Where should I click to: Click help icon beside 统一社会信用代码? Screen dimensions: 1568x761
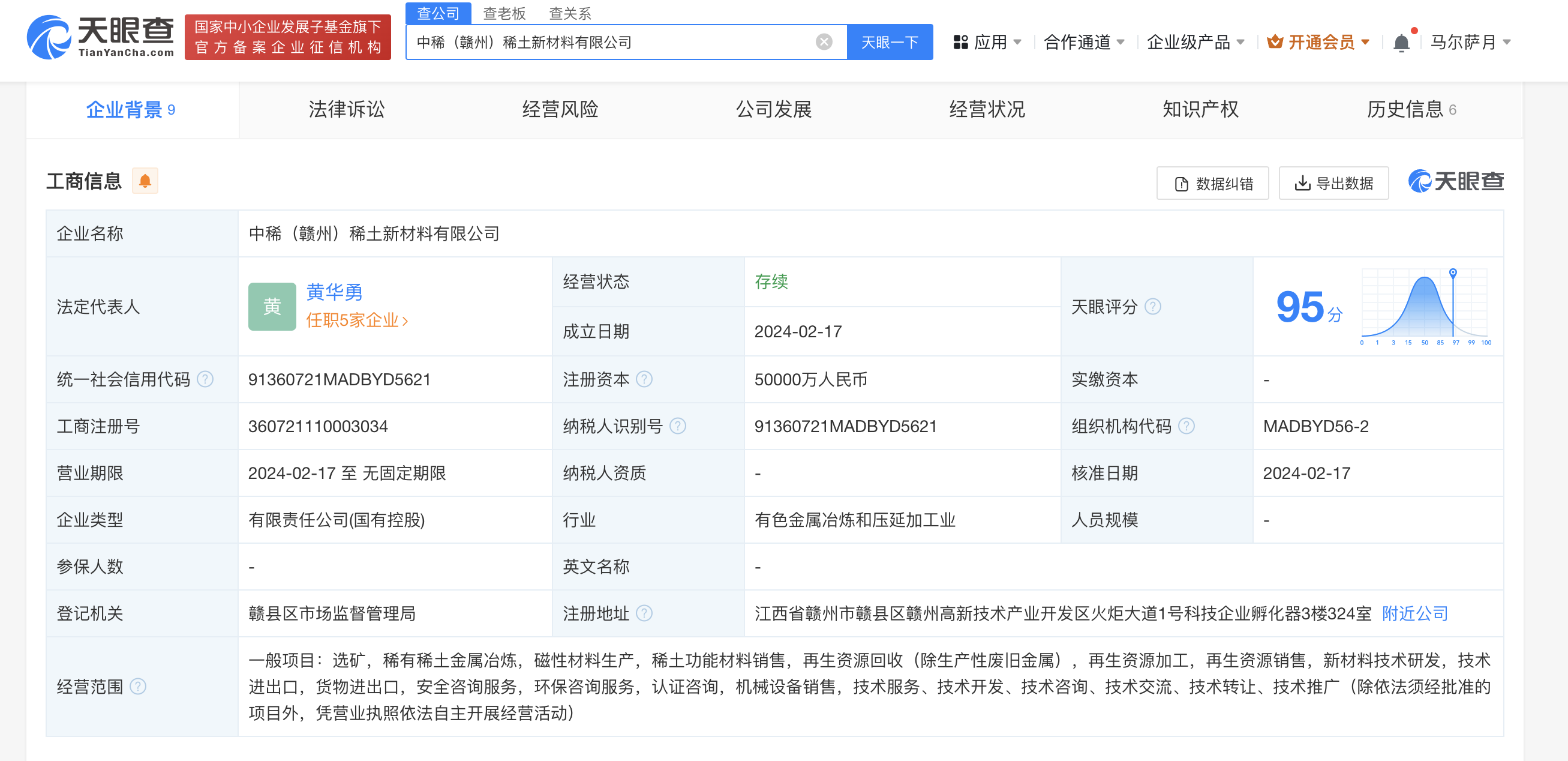point(205,379)
